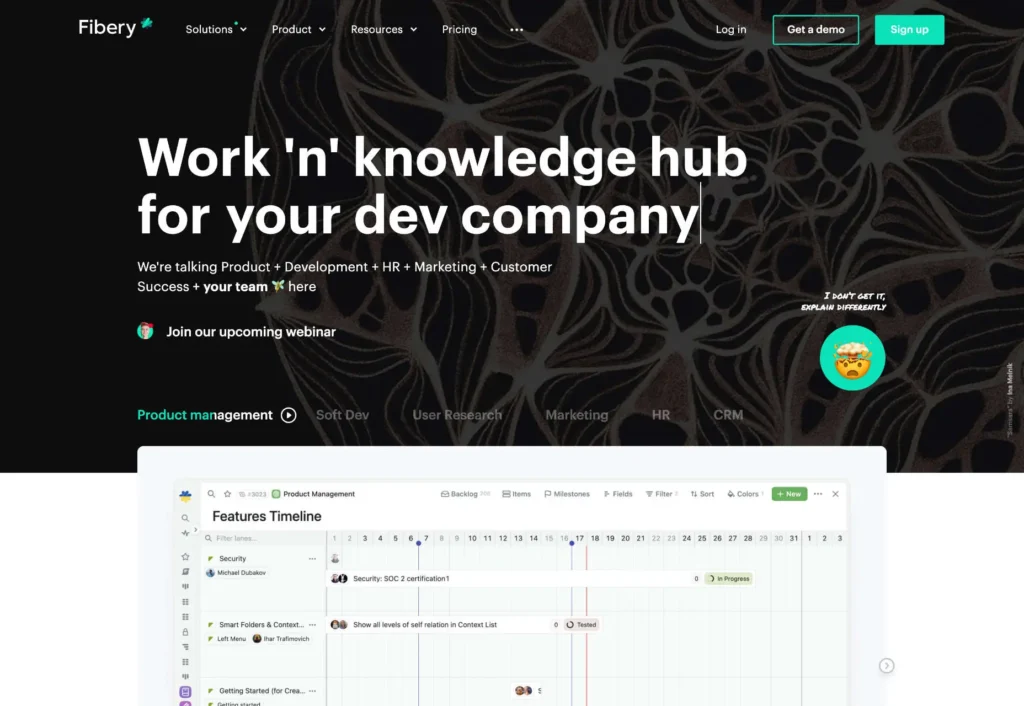The image size is (1024, 706).
Task: Click Michael Dubakov's avatar
Action: 210,573
